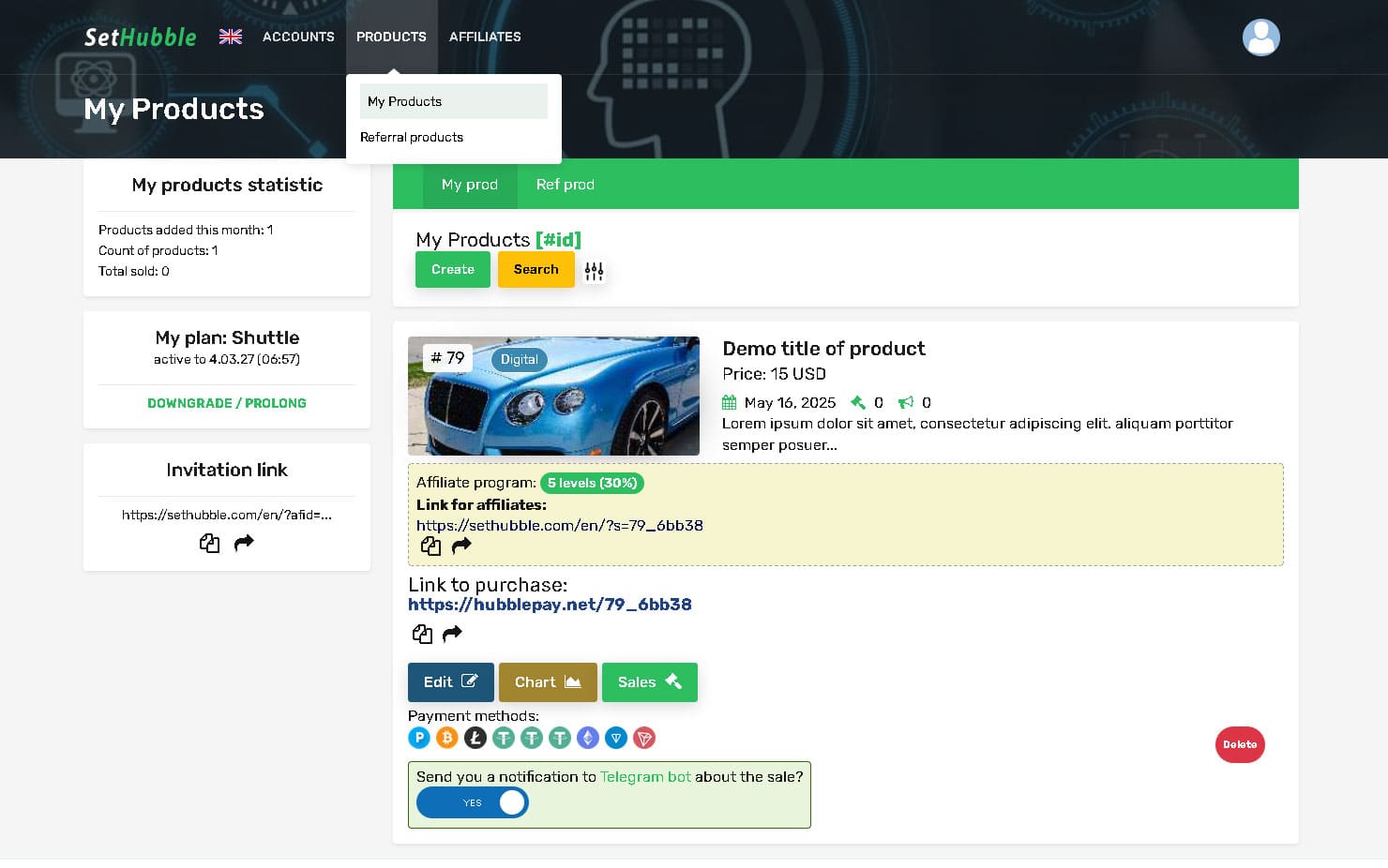Click the green gavel sales counter icon
Image resolution: width=1388 pixels, height=868 pixels.
(858, 402)
